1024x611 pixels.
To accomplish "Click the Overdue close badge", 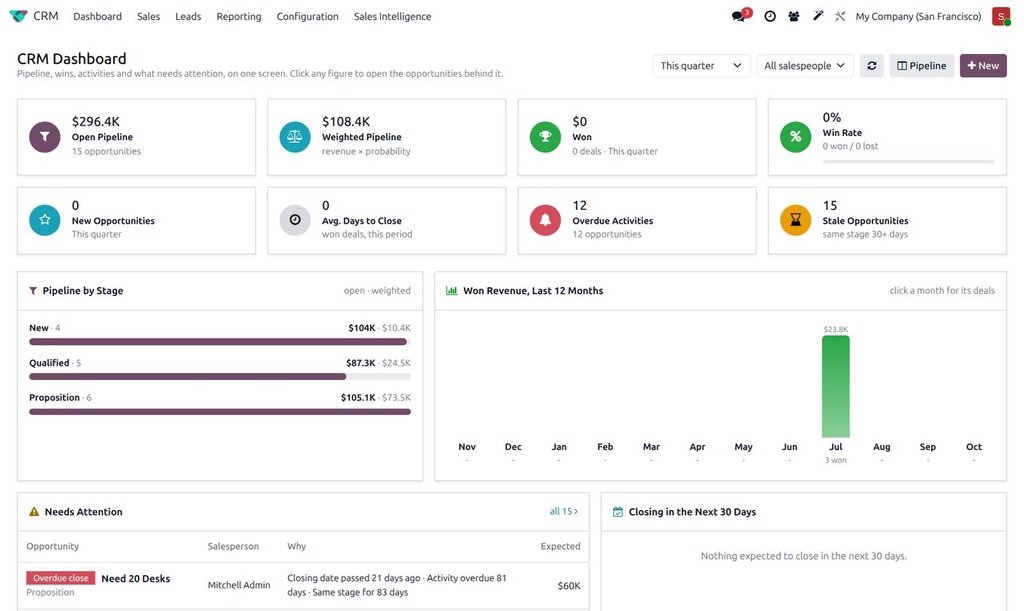I will 61,578.
